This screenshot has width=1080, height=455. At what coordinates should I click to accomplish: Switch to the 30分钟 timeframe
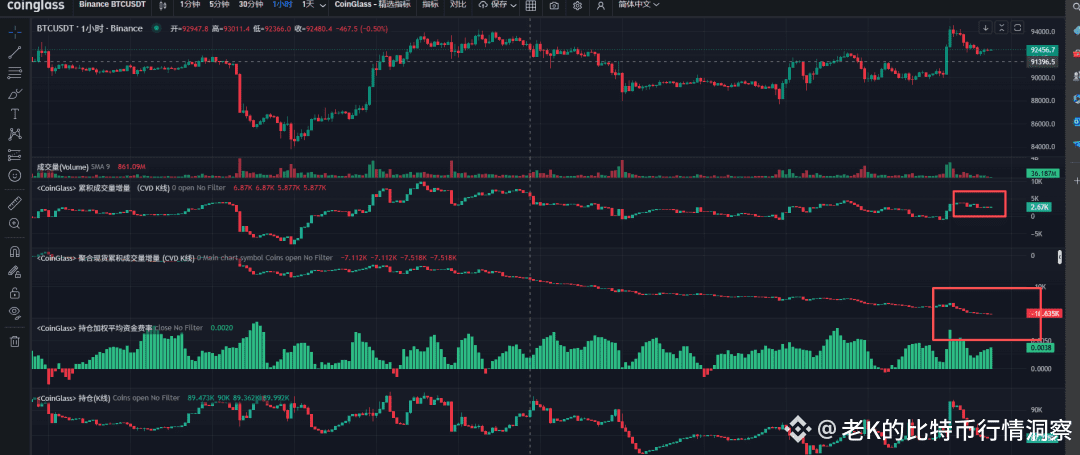[251, 4]
